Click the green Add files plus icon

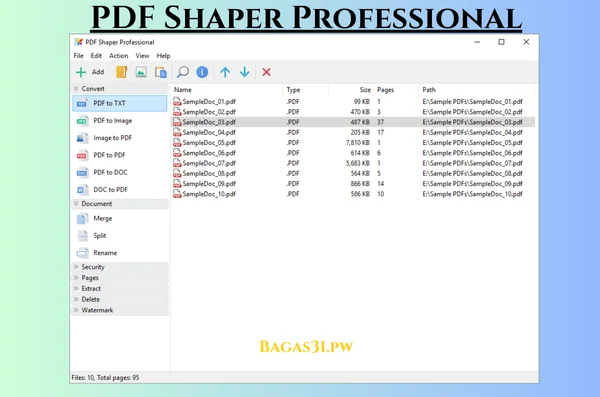pos(81,72)
